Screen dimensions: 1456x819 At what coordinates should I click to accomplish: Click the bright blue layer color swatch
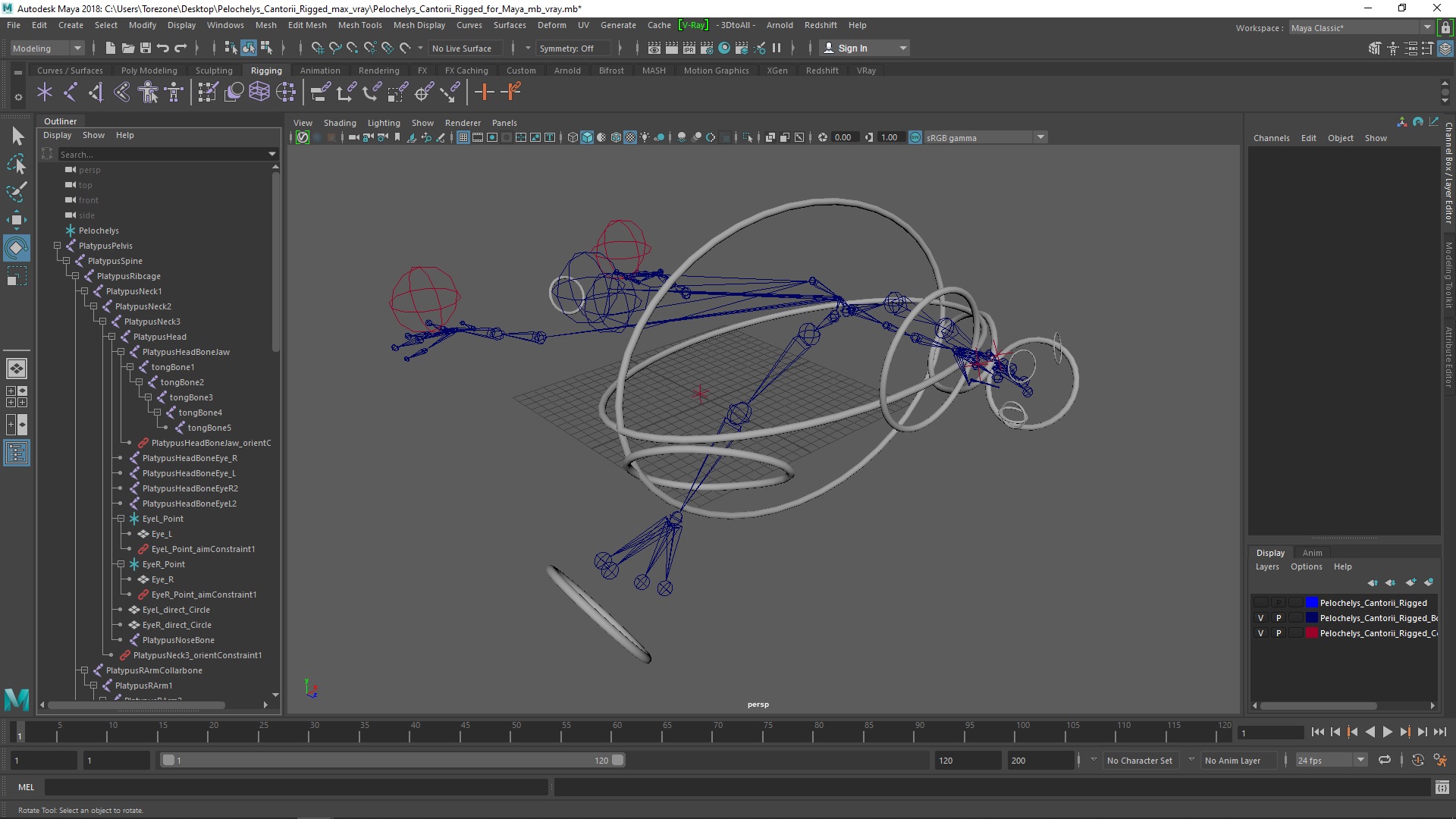pyautogui.click(x=1311, y=603)
